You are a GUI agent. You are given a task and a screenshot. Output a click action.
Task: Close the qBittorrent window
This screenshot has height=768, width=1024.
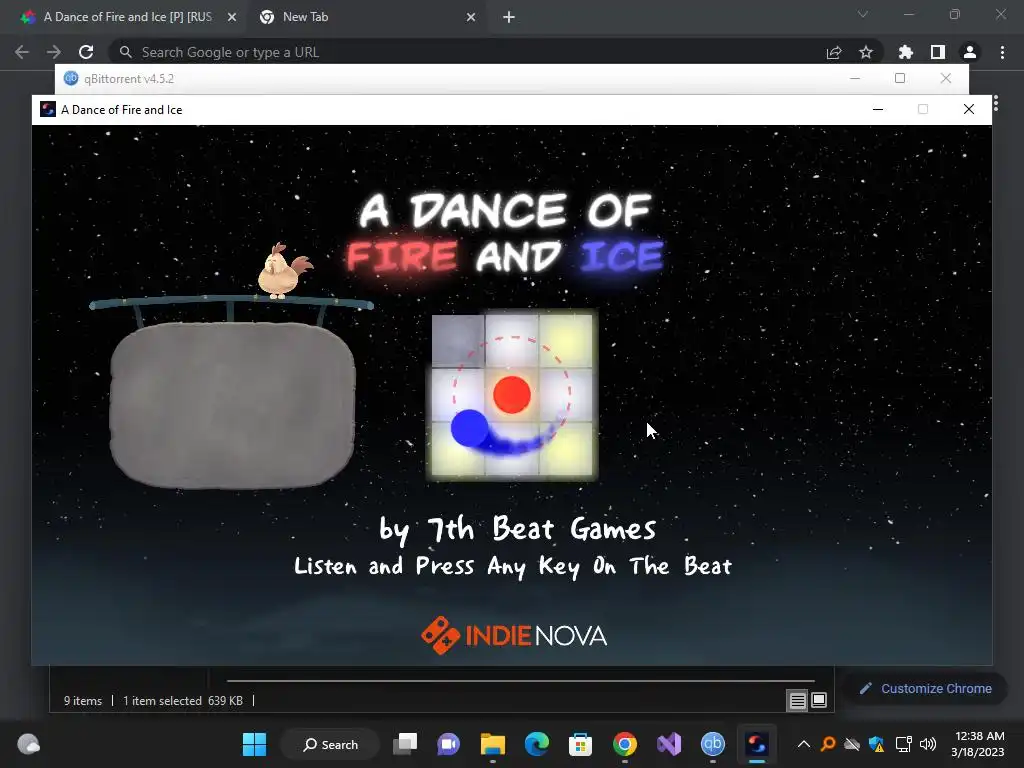pyautogui.click(x=946, y=78)
